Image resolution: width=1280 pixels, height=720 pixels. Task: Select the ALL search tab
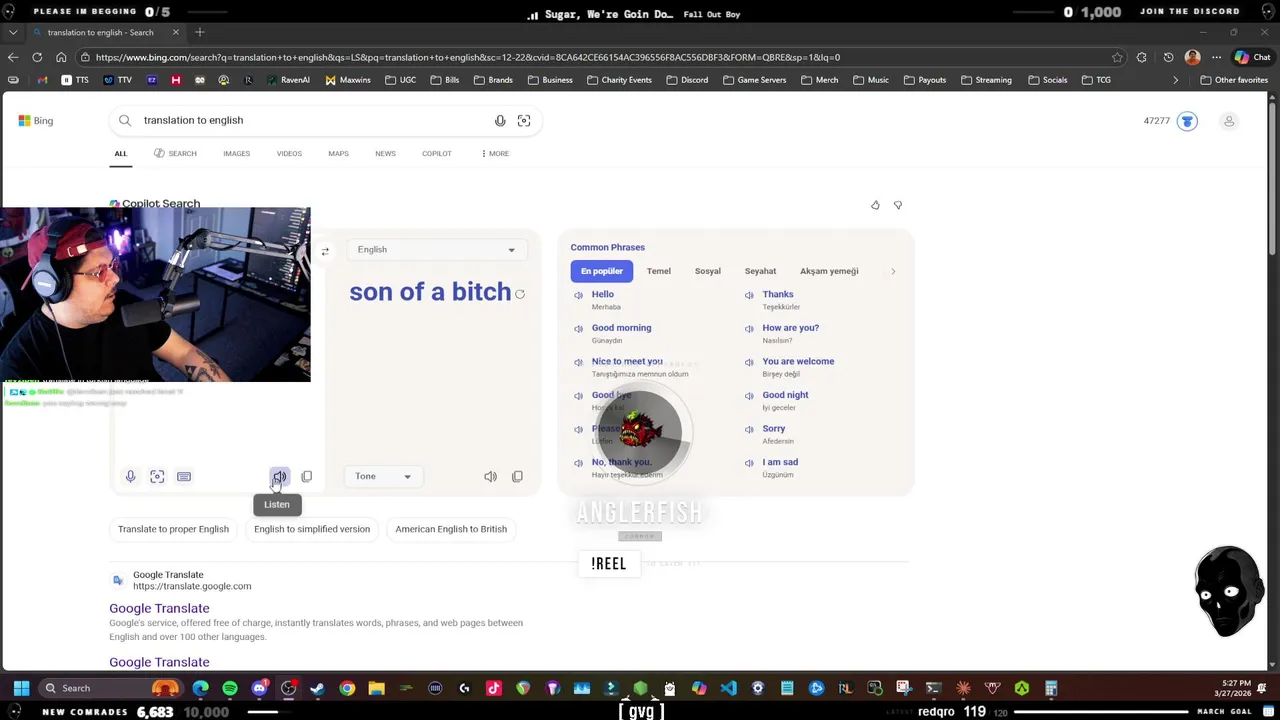tap(120, 153)
